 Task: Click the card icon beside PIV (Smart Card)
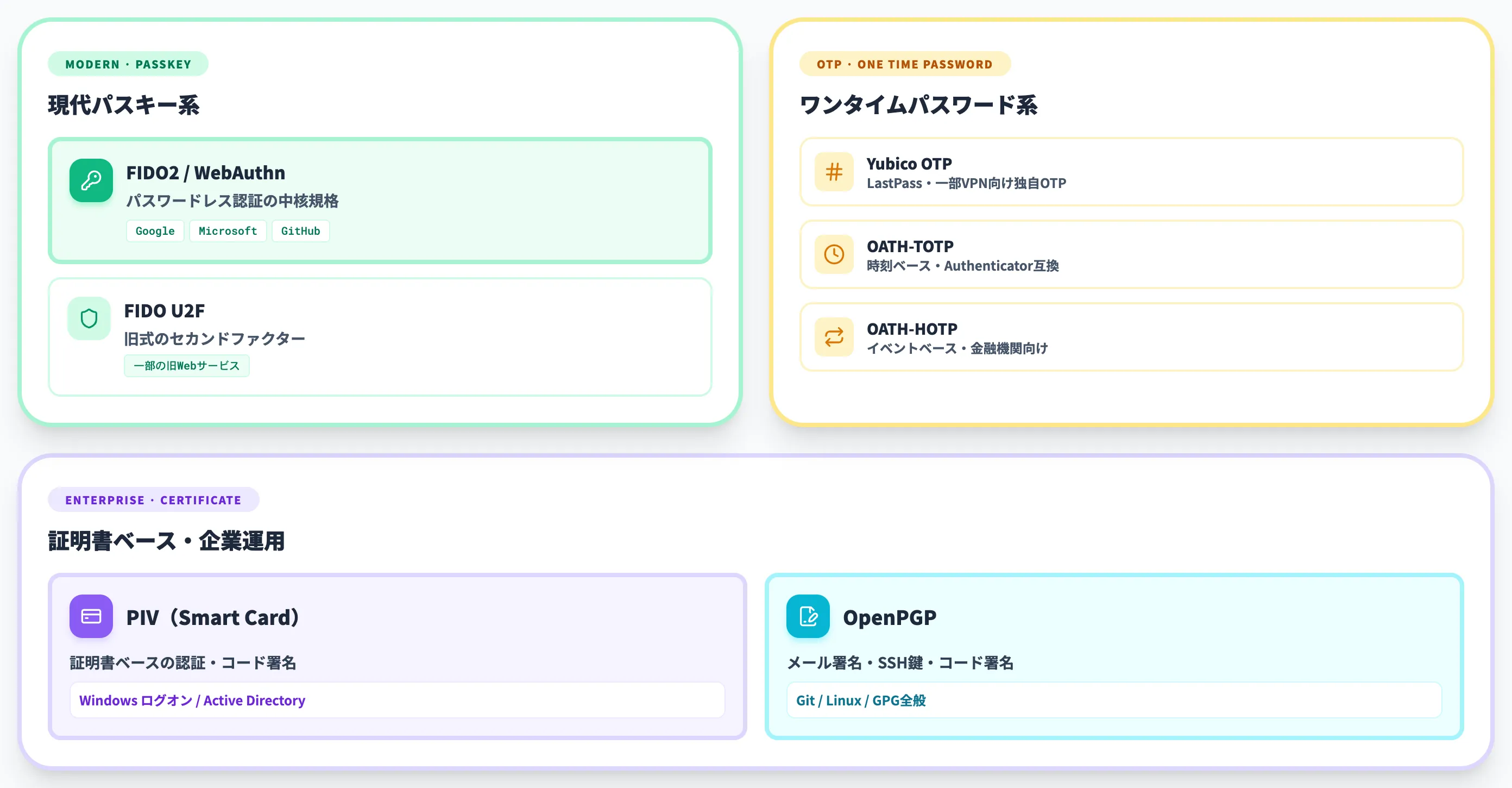pyautogui.click(x=91, y=616)
